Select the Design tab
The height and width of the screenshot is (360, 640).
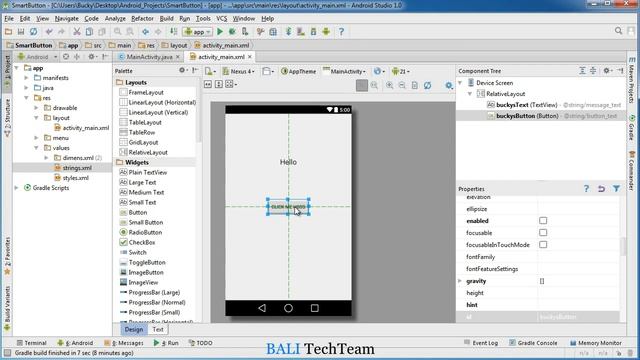pos(134,329)
